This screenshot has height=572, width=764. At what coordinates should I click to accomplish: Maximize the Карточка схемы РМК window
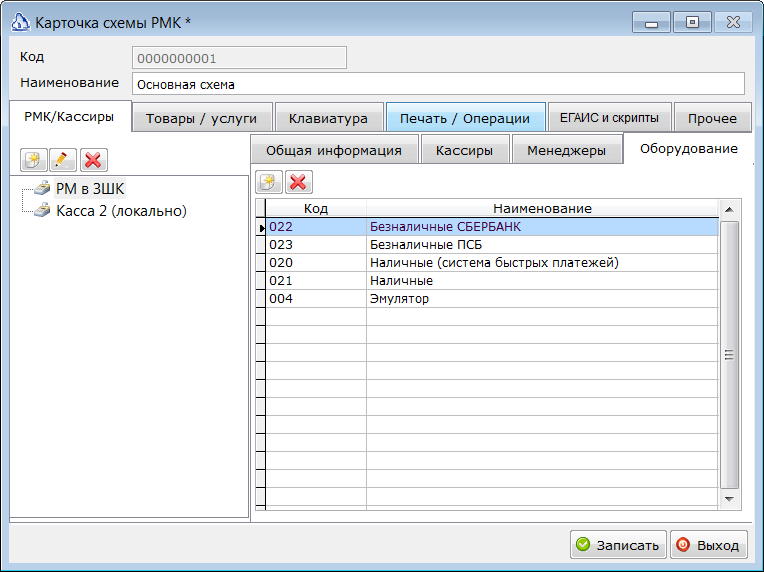click(692, 23)
